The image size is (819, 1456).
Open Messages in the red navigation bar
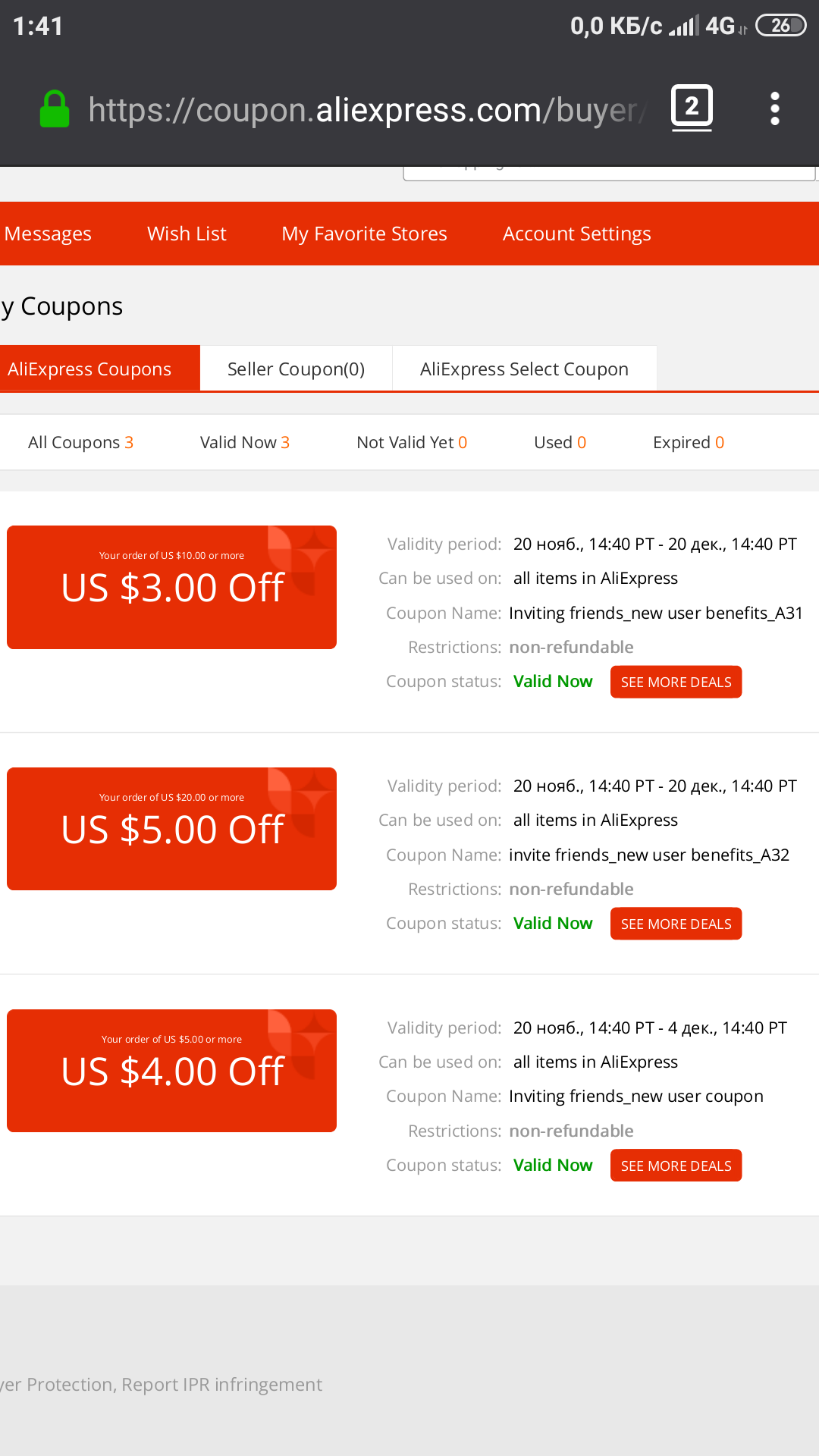48,234
